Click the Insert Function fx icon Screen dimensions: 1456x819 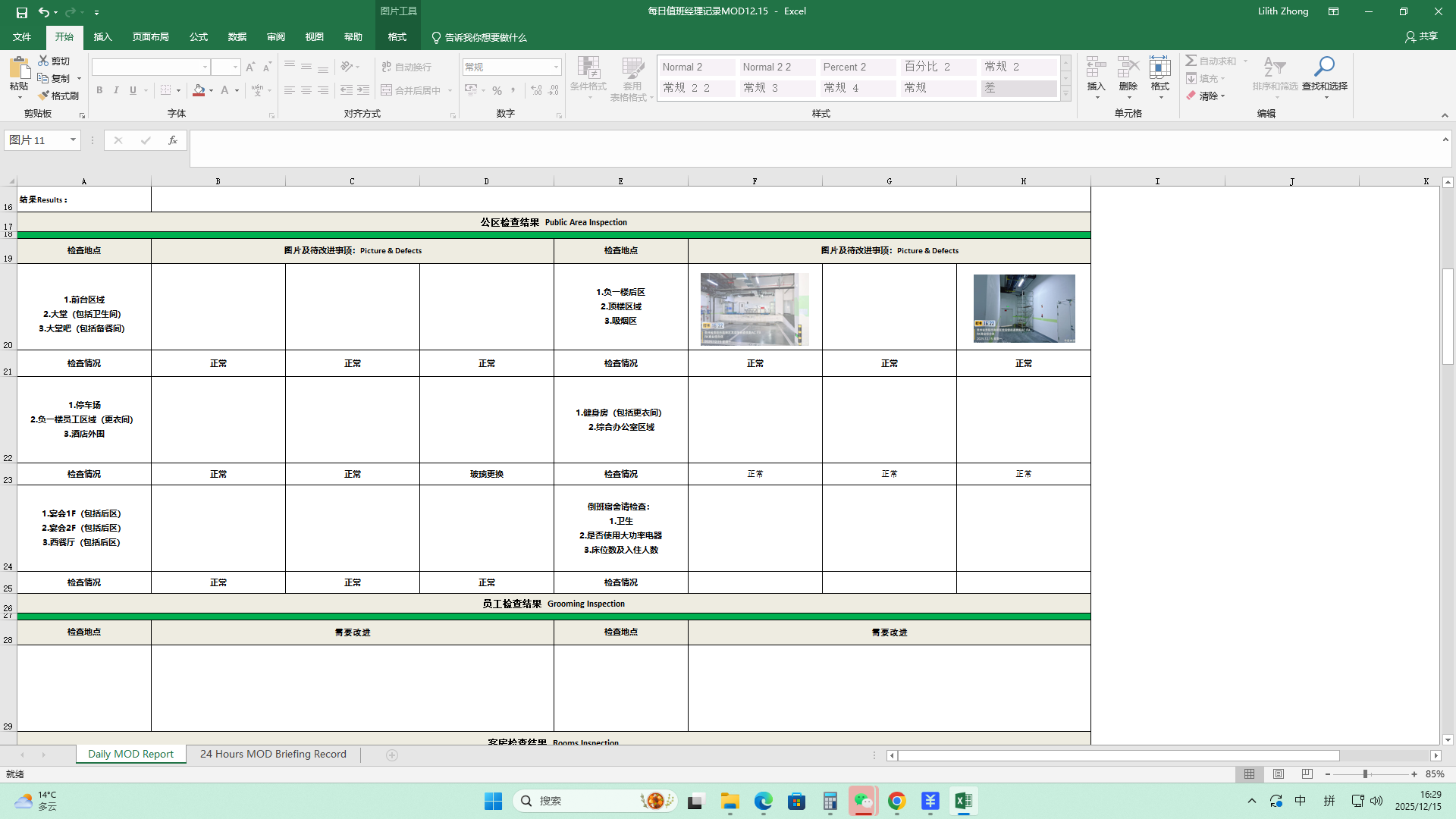point(173,140)
